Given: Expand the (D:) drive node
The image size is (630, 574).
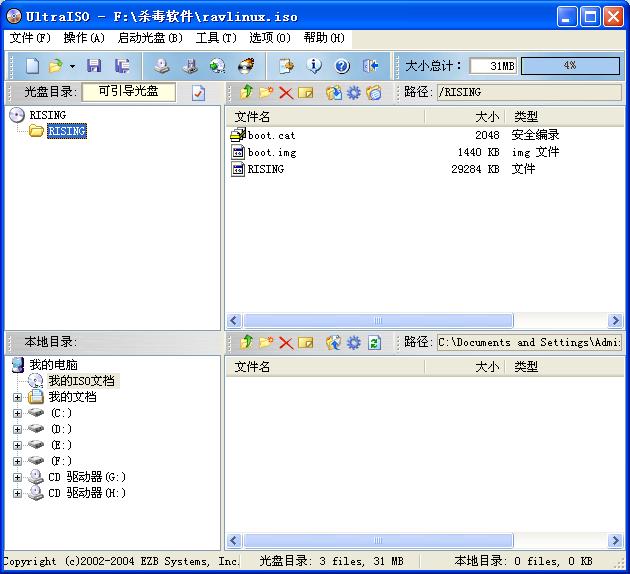Looking at the screenshot, I should [x=17, y=429].
